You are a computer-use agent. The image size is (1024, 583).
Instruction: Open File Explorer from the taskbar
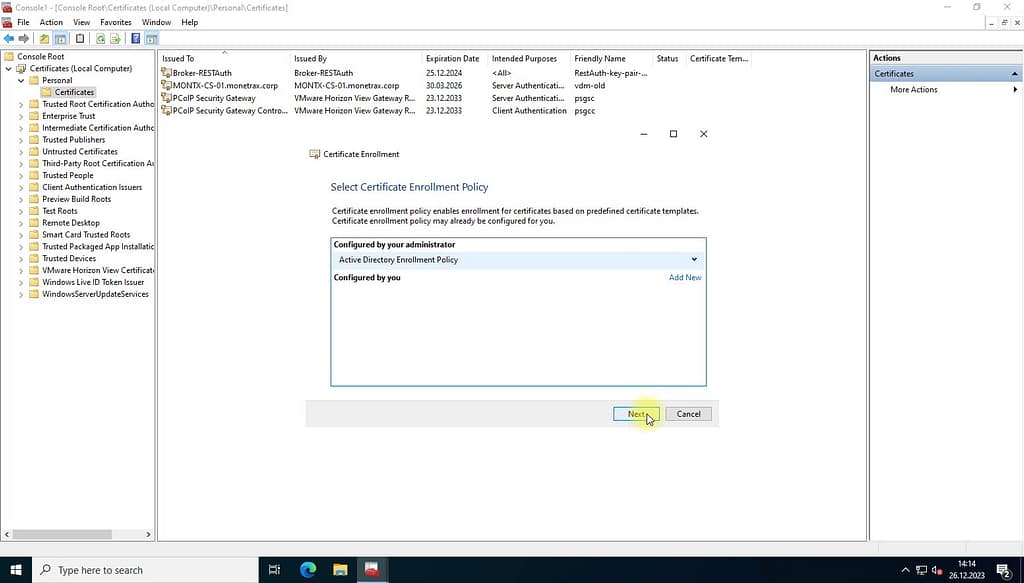pyautogui.click(x=339, y=570)
